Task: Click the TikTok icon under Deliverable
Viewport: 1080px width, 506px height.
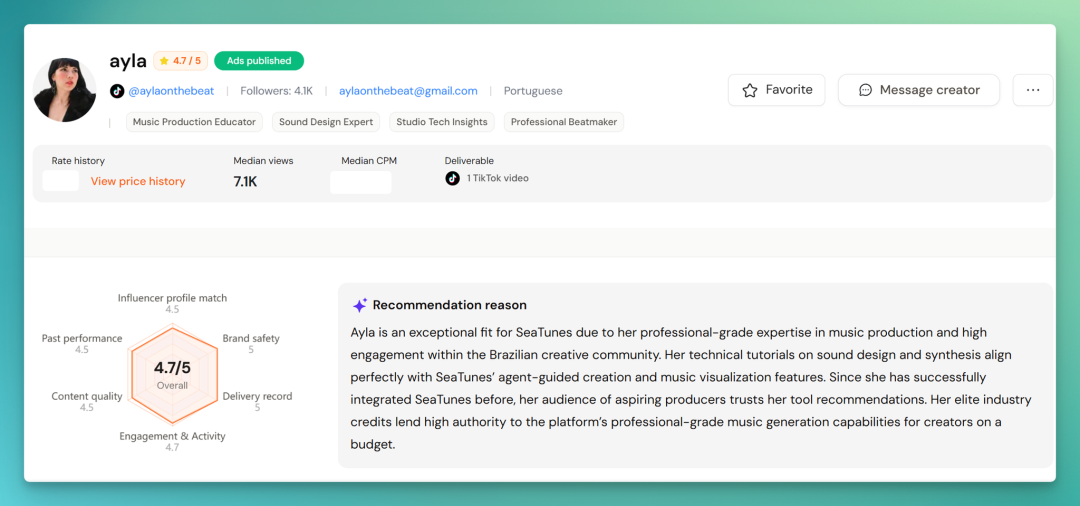Action: pos(453,178)
